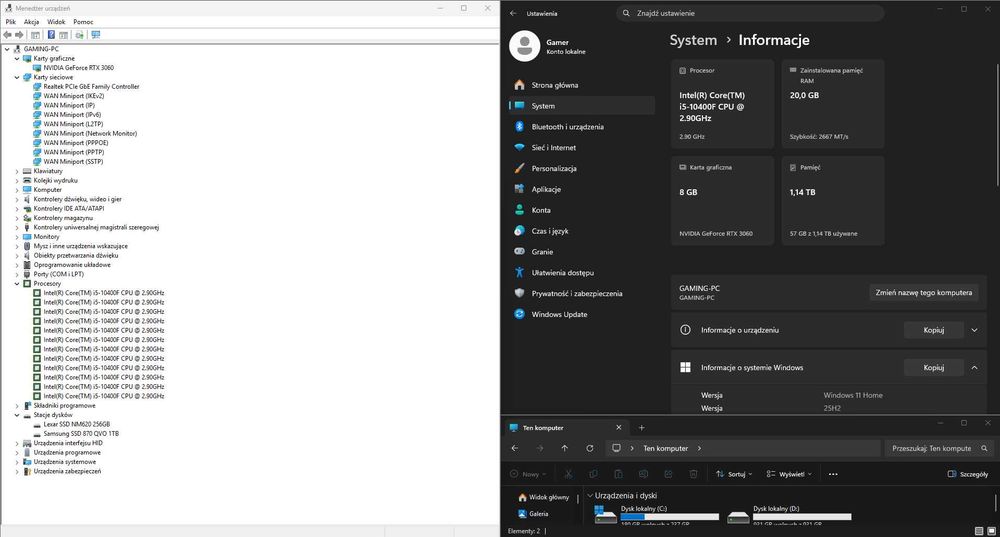
Task: Click Kopiuj next to Informacje o systemie Windows
Action: (933, 367)
